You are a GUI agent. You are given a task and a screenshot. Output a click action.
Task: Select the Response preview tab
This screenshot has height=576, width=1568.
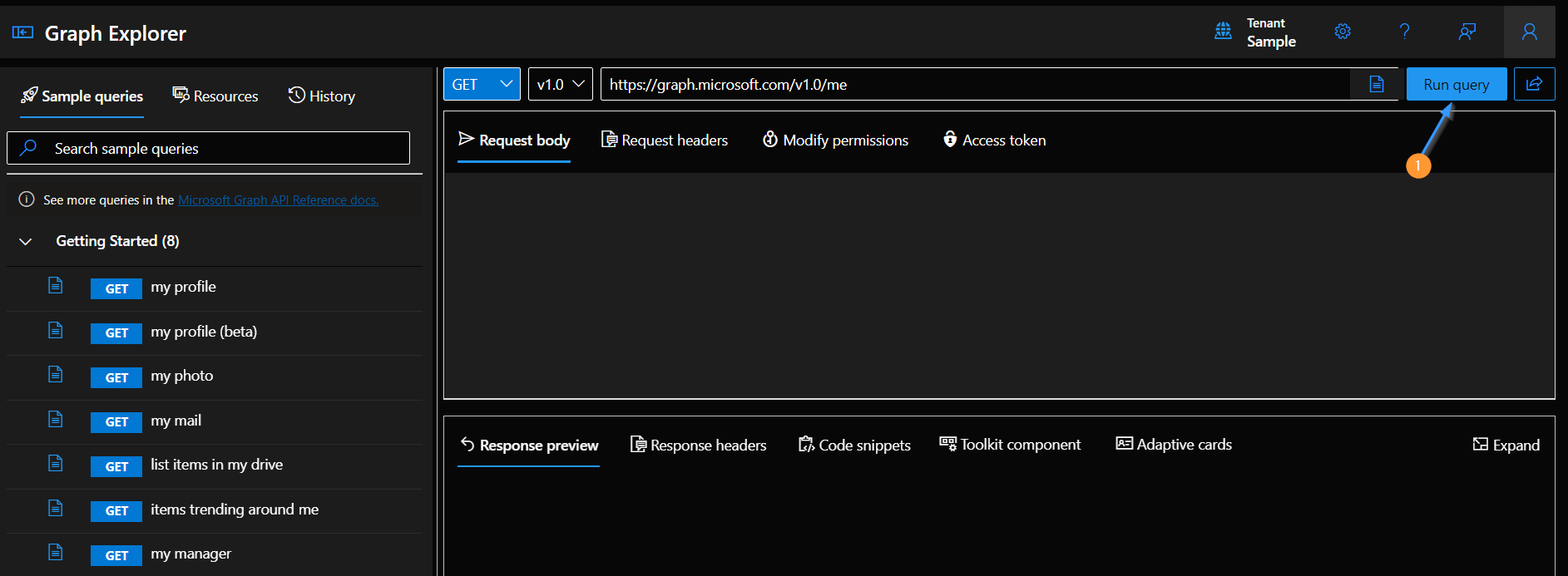529,446
